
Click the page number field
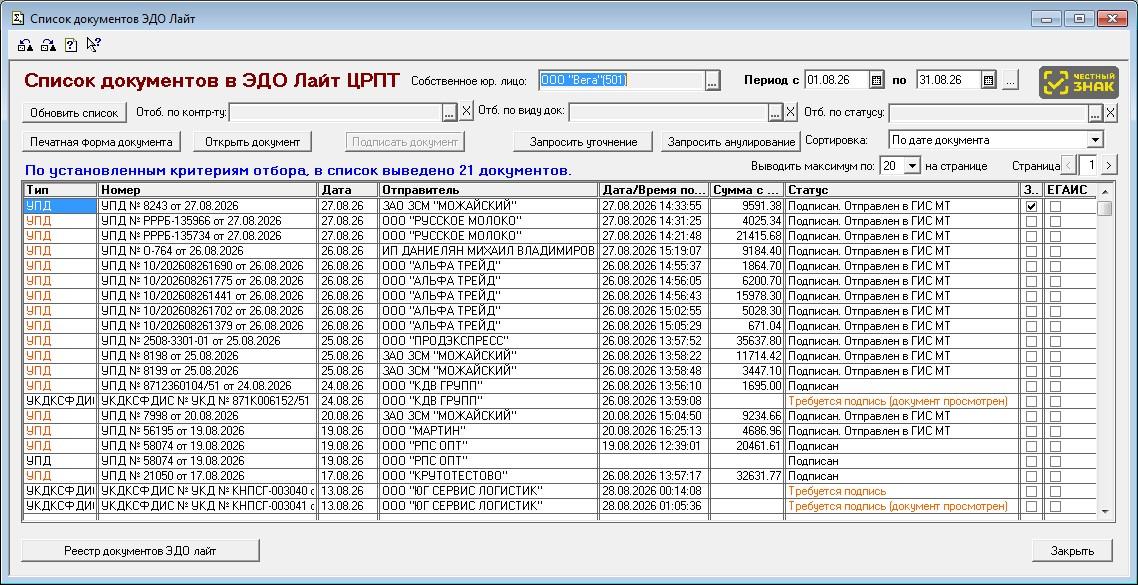1089,165
